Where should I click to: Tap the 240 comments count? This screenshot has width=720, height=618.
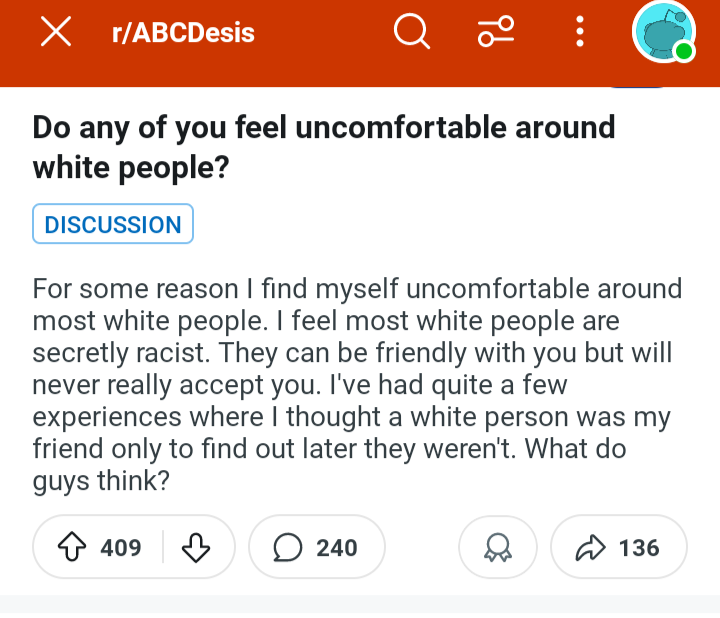tap(337, 547)
